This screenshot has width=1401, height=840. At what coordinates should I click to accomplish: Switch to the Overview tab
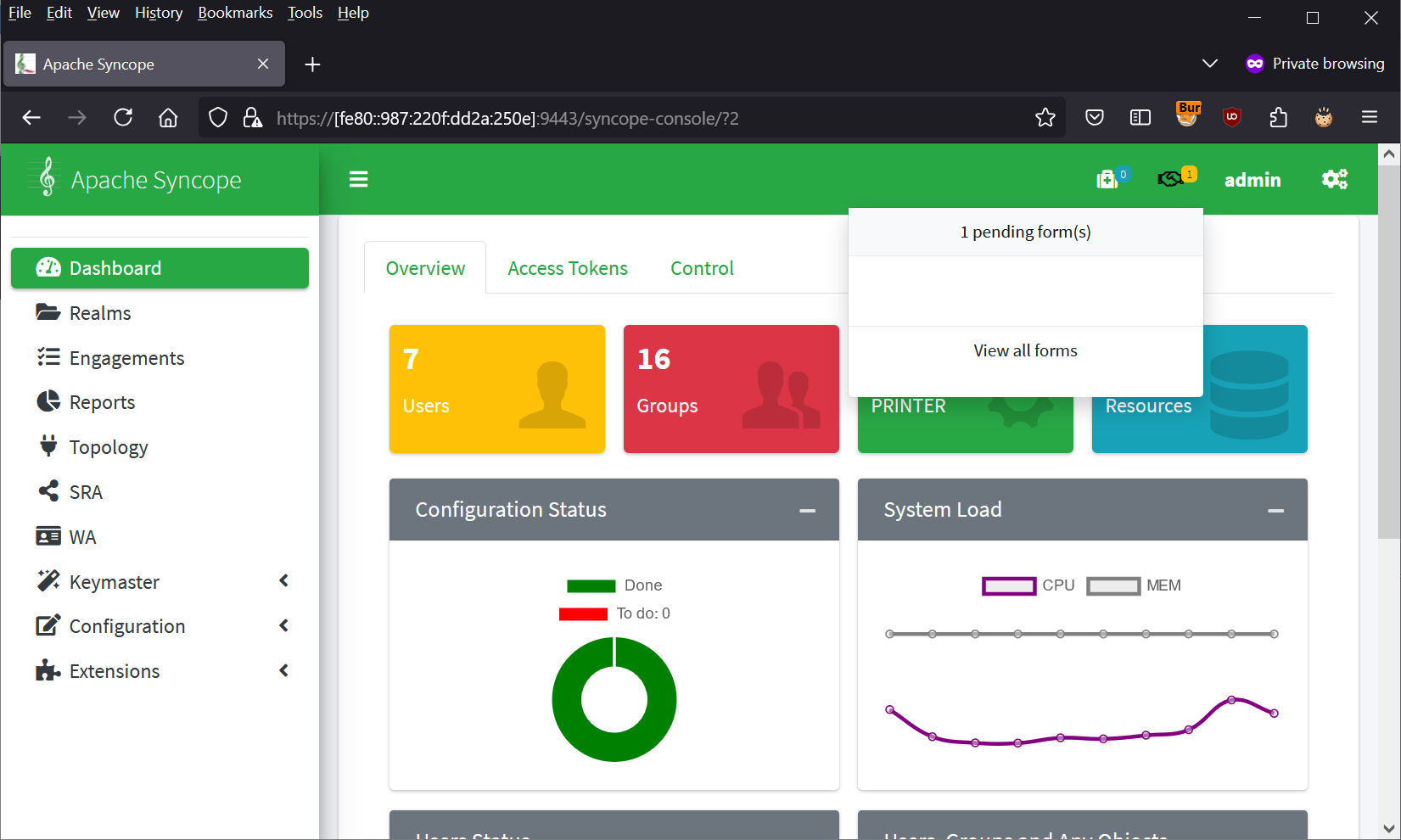click(x=425, y=268)
